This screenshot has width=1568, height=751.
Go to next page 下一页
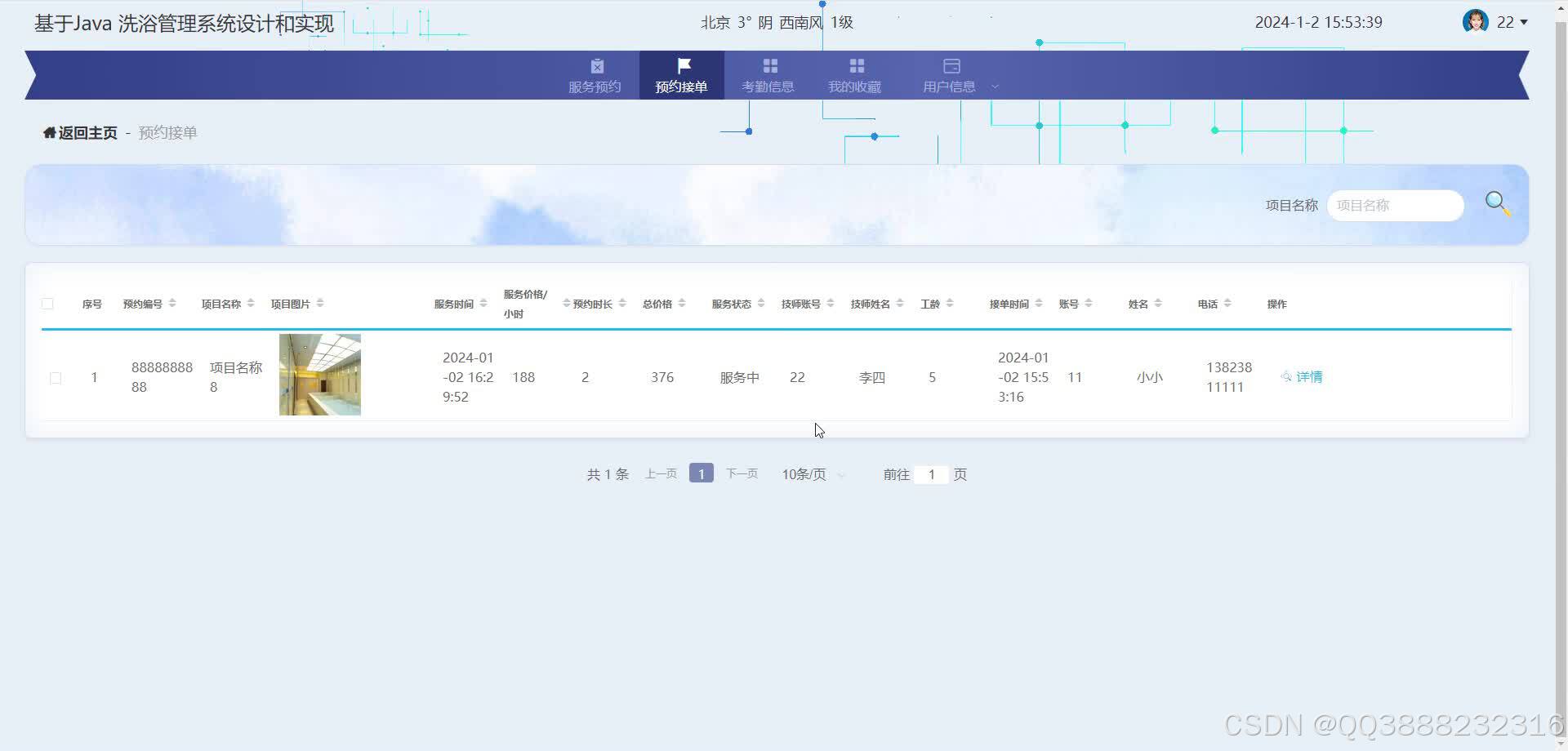click(742, 473)
